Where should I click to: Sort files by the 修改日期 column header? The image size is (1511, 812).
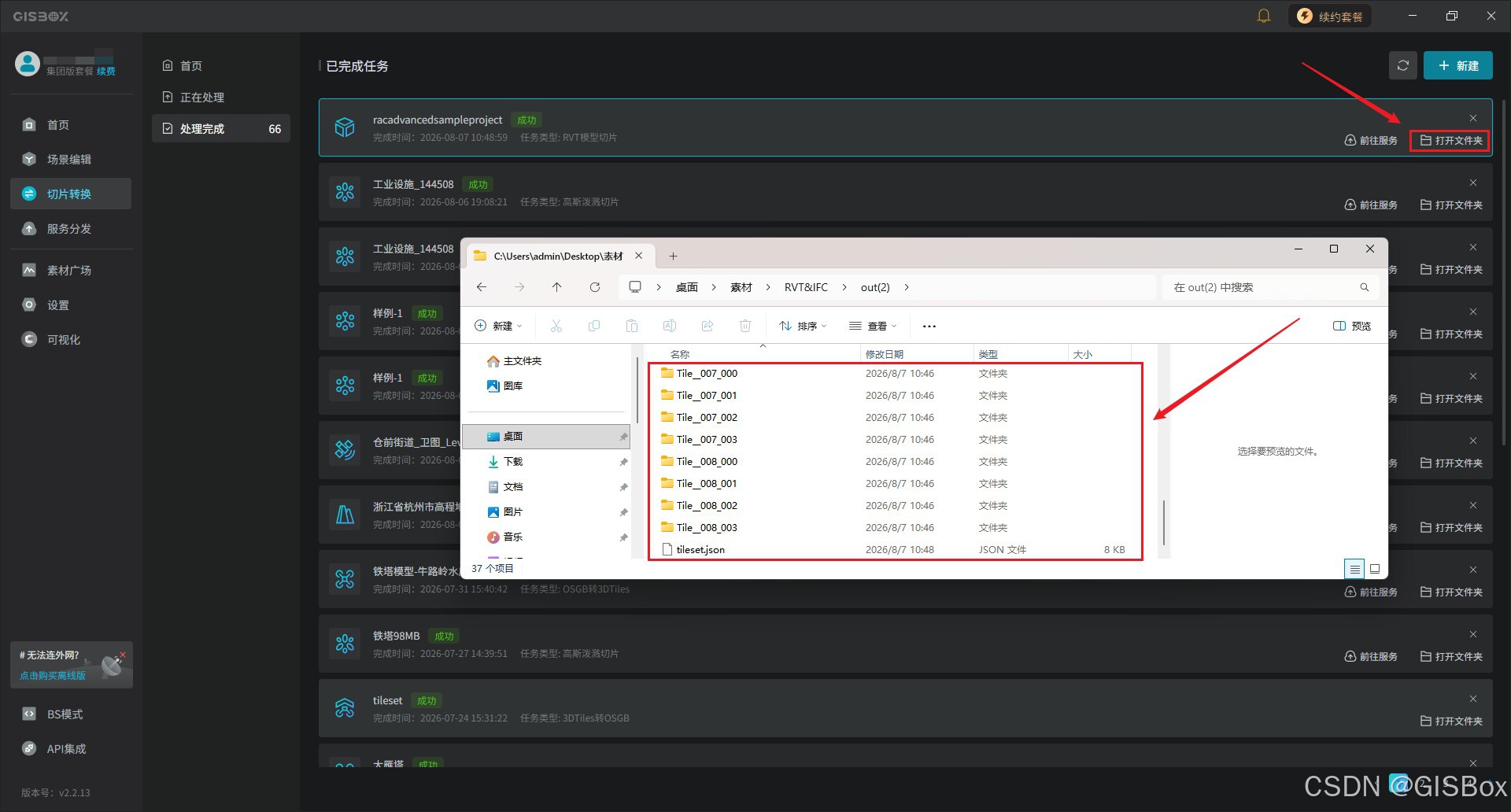(917, 355)
